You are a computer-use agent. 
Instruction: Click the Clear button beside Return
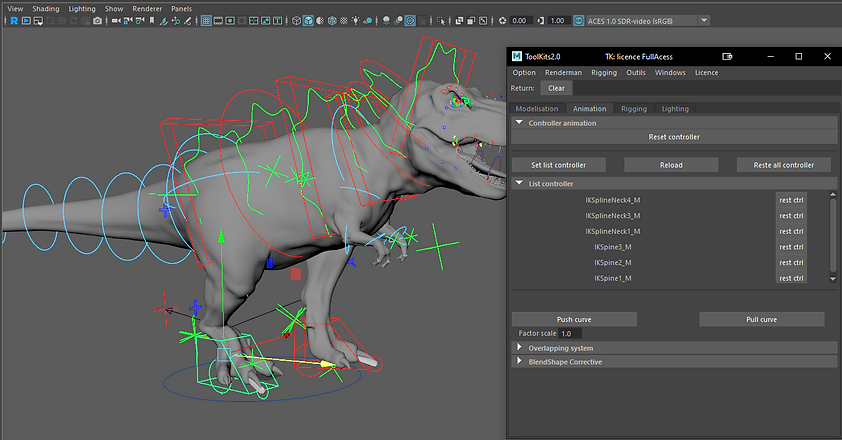(x=556, y=88)
